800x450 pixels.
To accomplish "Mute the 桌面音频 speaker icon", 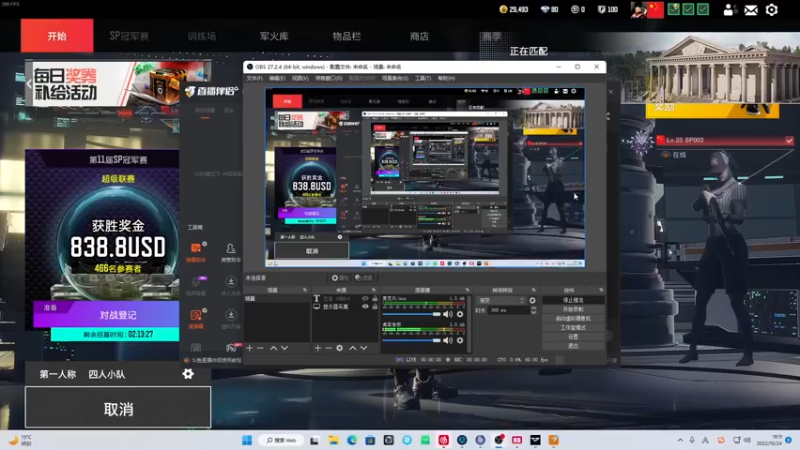I will click(x=447, y=340).
